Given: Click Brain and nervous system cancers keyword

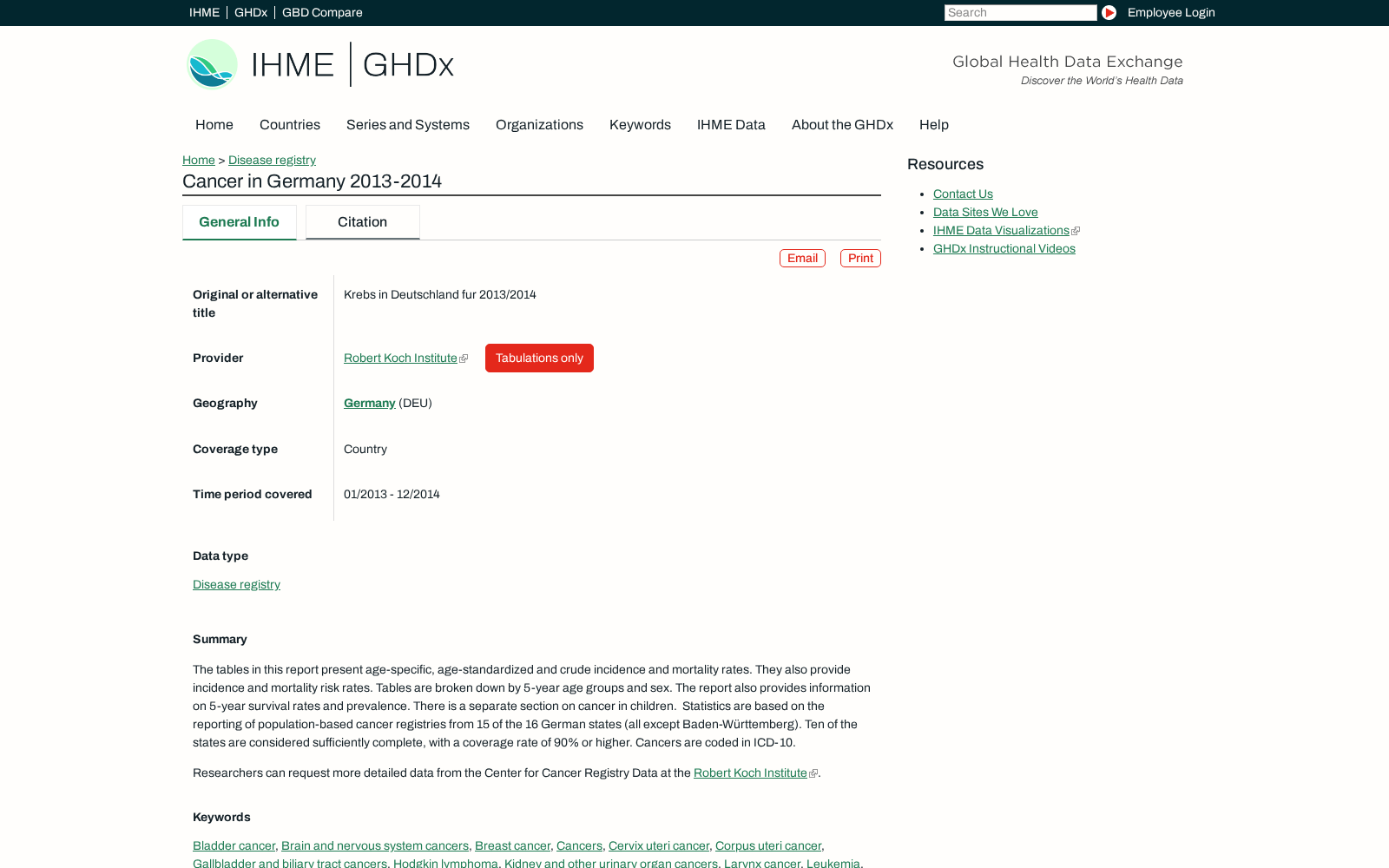Looking at the screenshot, I should pyautogui.click(x=375, y=845).
